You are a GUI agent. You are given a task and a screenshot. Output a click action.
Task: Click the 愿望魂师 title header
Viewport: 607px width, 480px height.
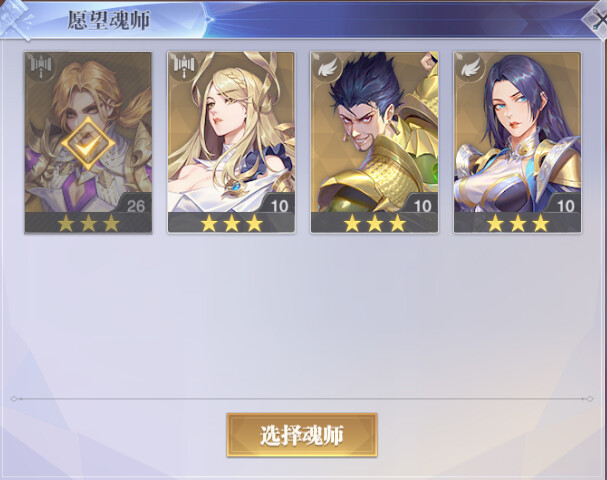(x=109, y=20)
